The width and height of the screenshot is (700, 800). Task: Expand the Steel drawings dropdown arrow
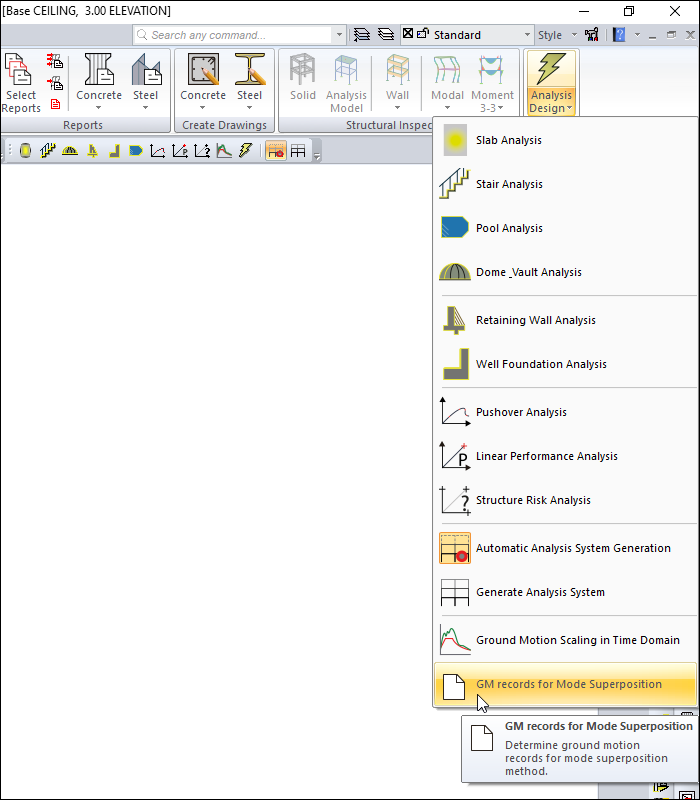click(249, 107)
